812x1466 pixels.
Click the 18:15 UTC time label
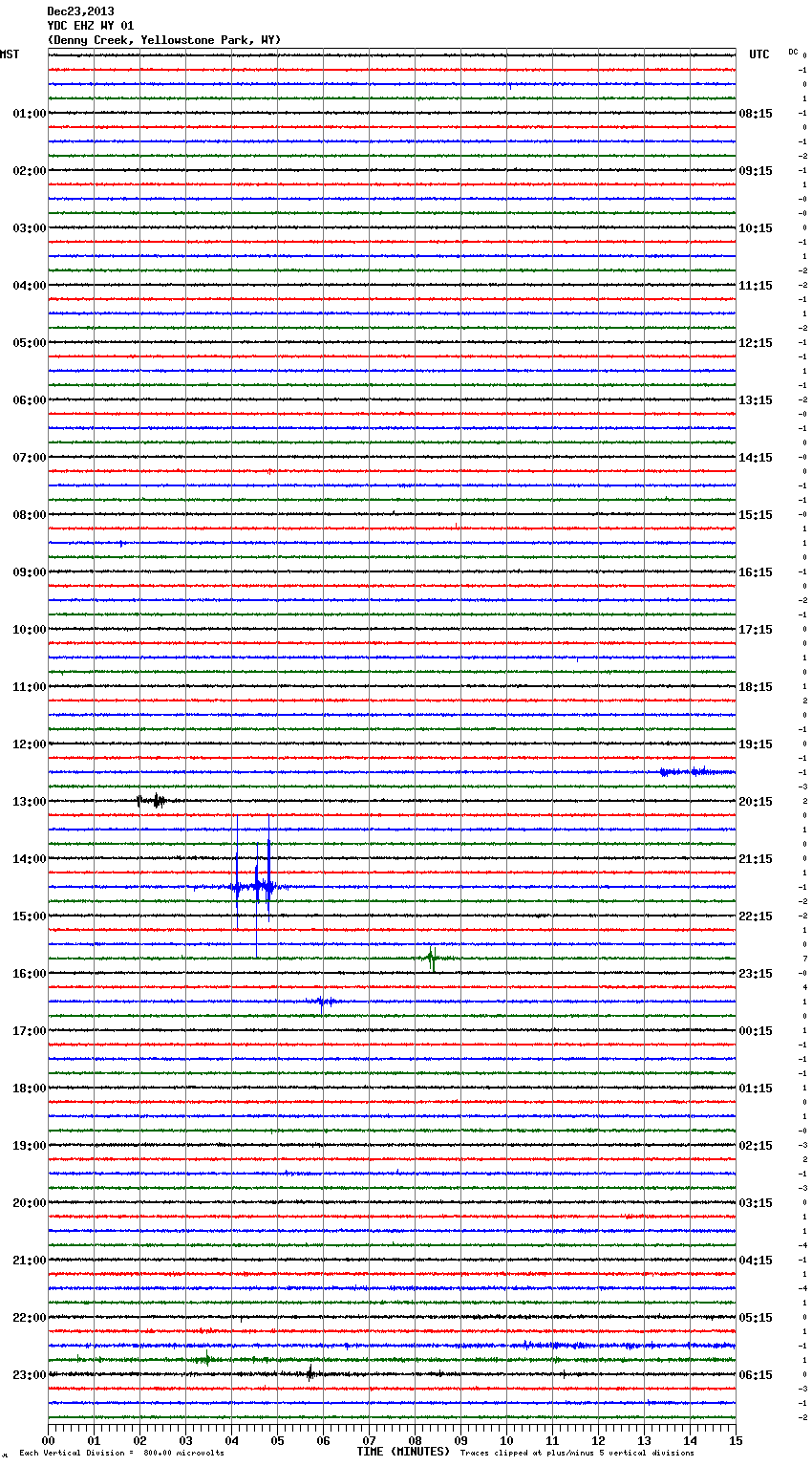[756, 687]
